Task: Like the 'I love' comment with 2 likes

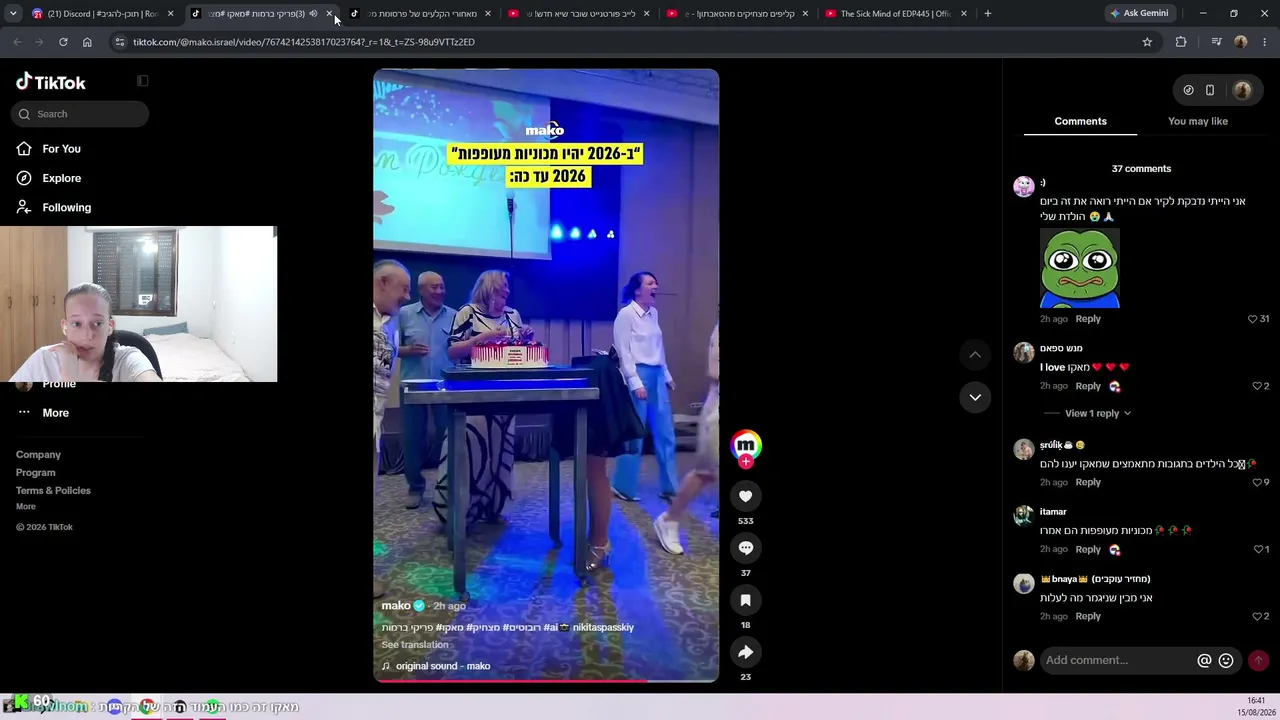Action: pyautogui.click(x=1257, y=386)
